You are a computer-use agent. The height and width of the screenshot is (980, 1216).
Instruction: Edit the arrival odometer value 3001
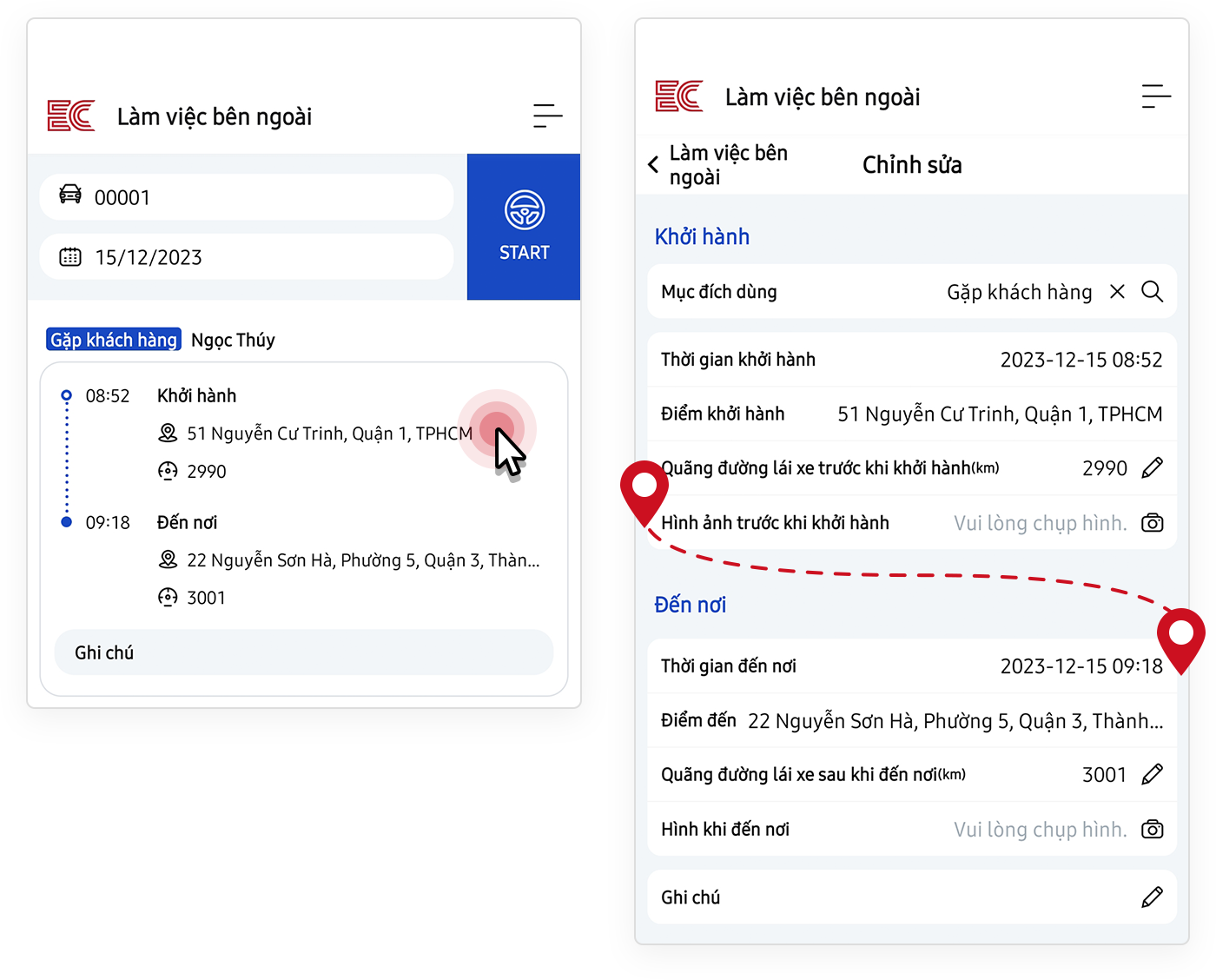(x=1152, y=774)
